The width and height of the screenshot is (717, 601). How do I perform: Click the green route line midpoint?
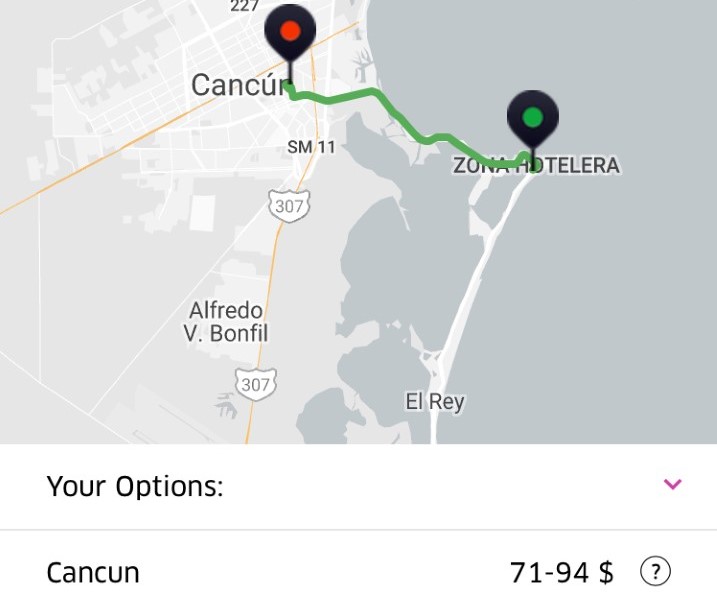click(402, 120)
